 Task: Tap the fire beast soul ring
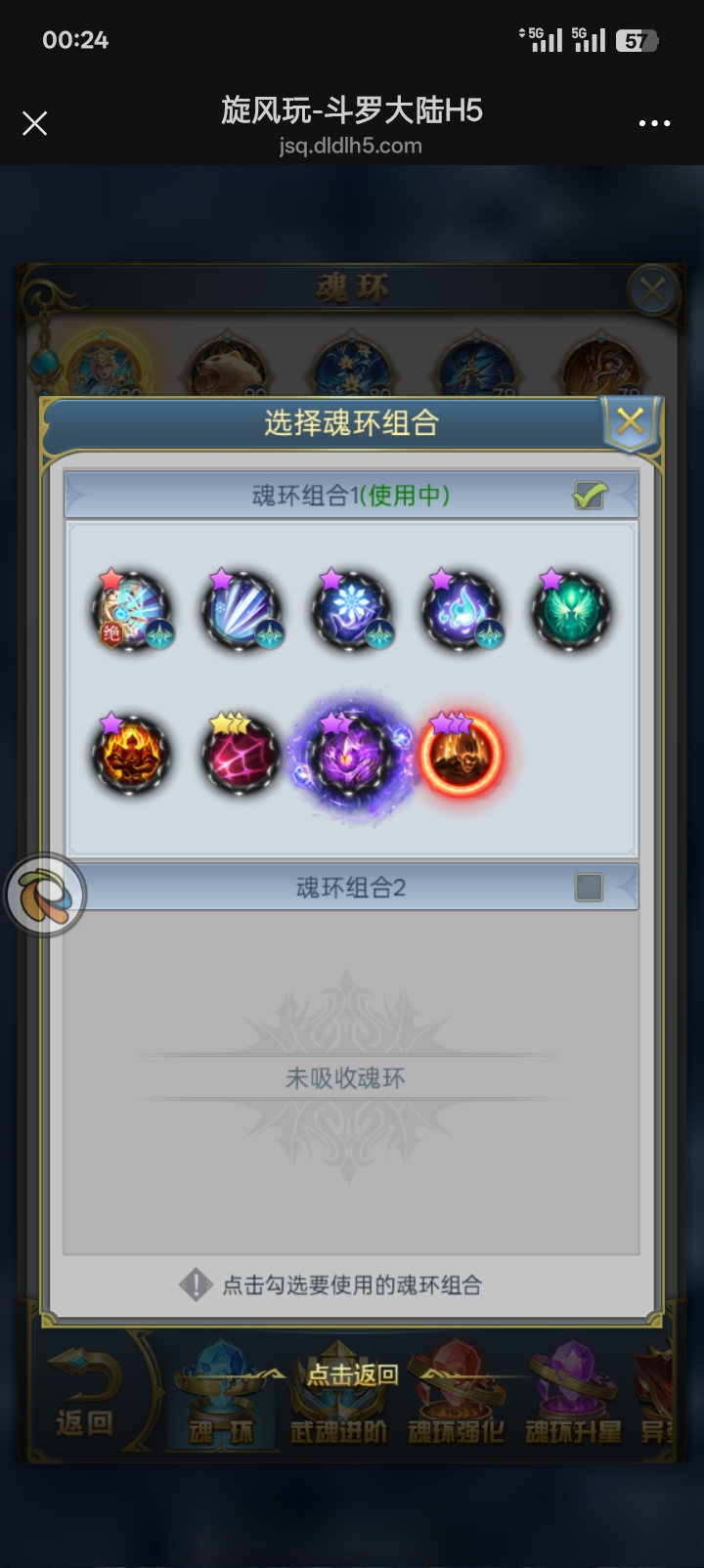click(x=132, y=754)
